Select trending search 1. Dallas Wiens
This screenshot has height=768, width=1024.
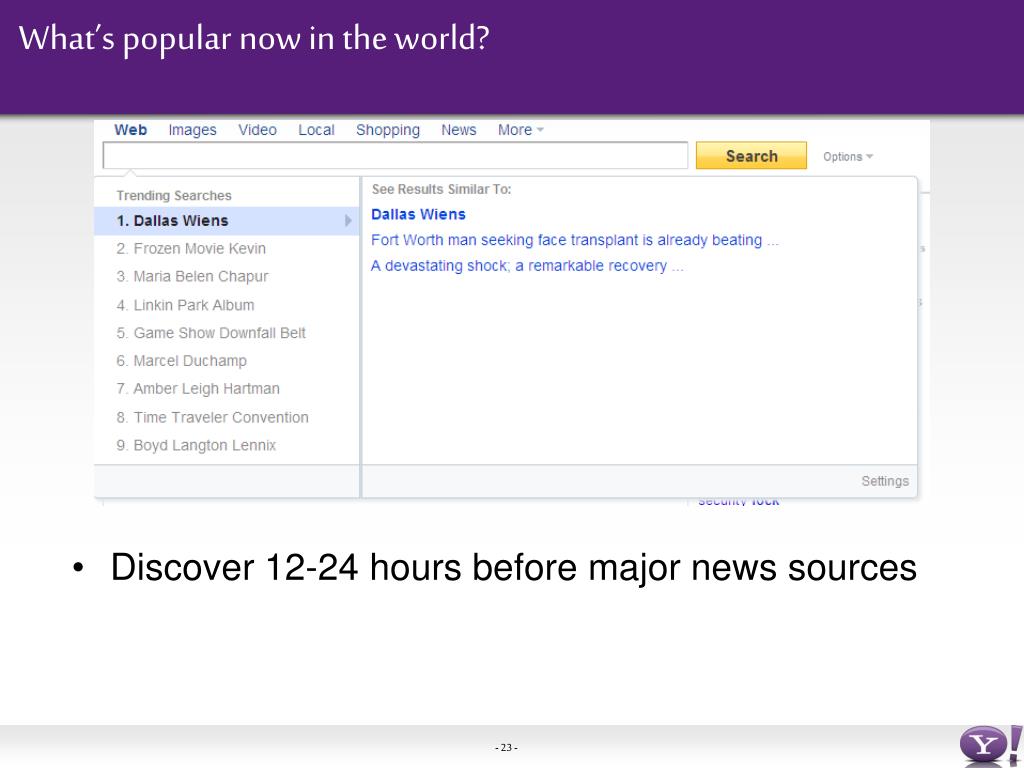(227, 221)
